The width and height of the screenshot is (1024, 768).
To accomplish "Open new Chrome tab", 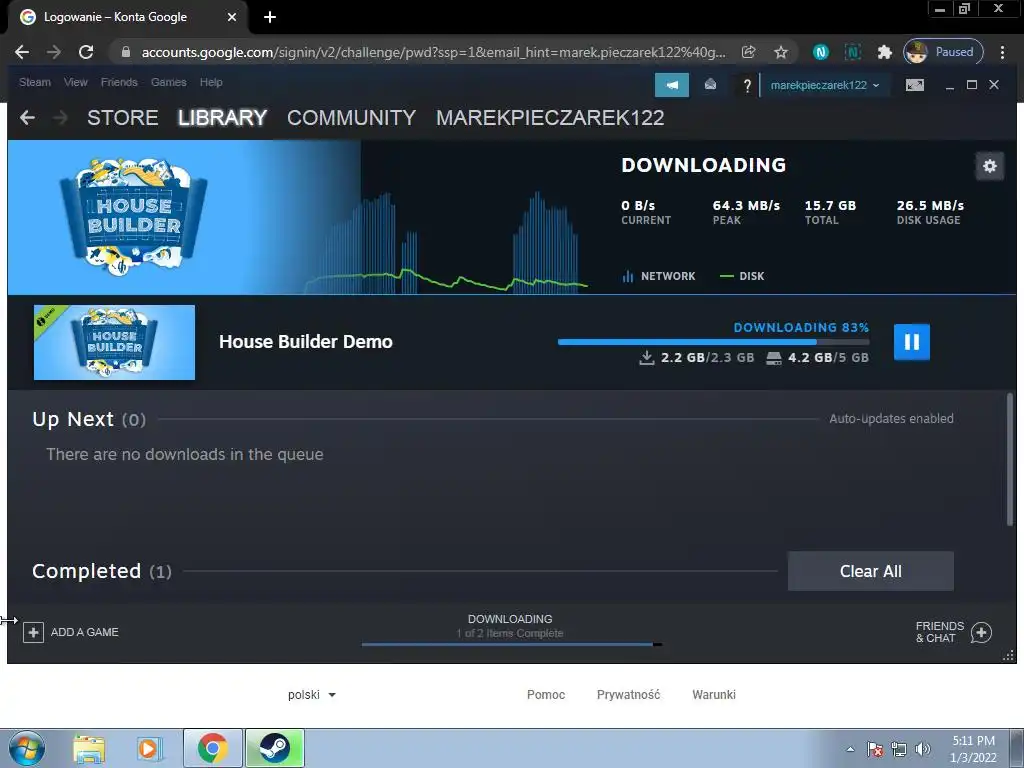I will 270,17.
